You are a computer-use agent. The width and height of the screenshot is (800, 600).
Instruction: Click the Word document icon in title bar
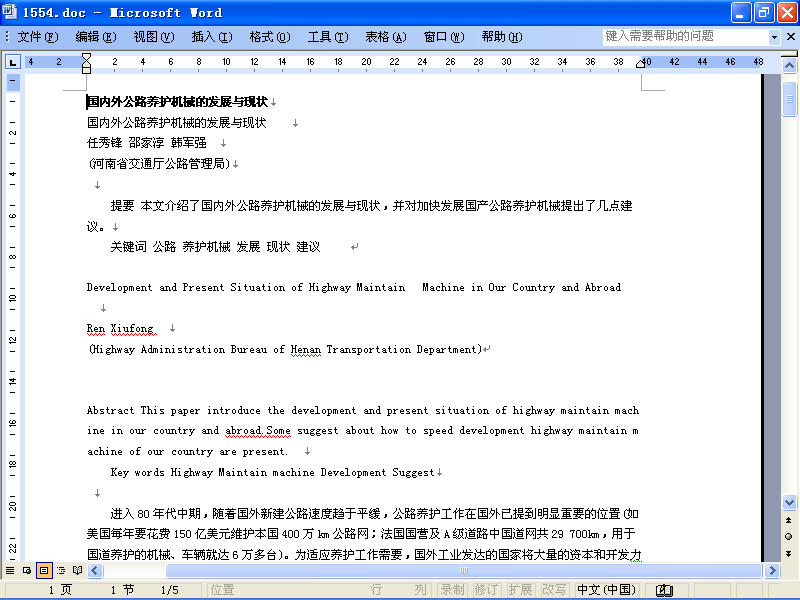(9, 11)
